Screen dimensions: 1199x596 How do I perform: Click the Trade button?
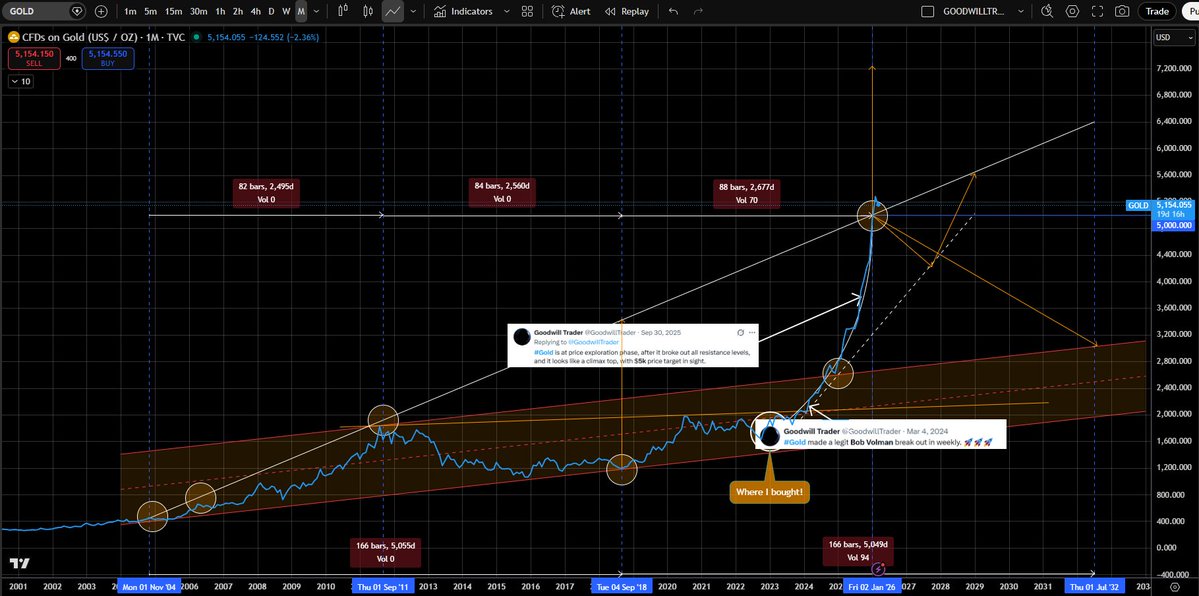pyautogui.click(x=1156, y=11)
